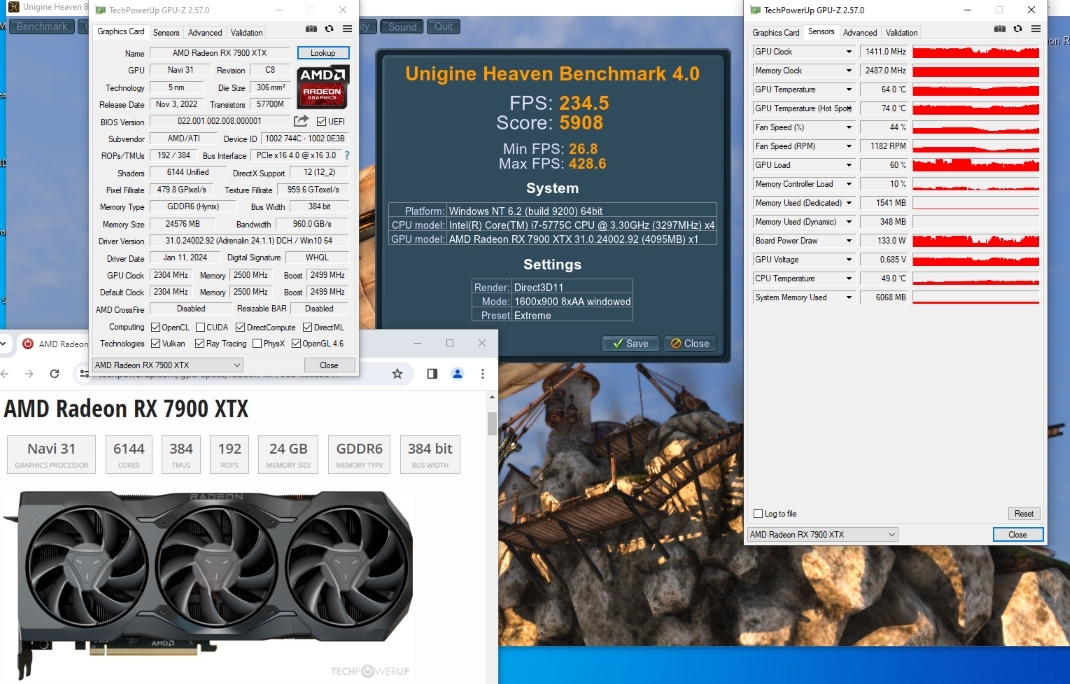The image size is (1070, 684).
Task: Toggle the Ray Tracing checkbox
Action: 199,343
